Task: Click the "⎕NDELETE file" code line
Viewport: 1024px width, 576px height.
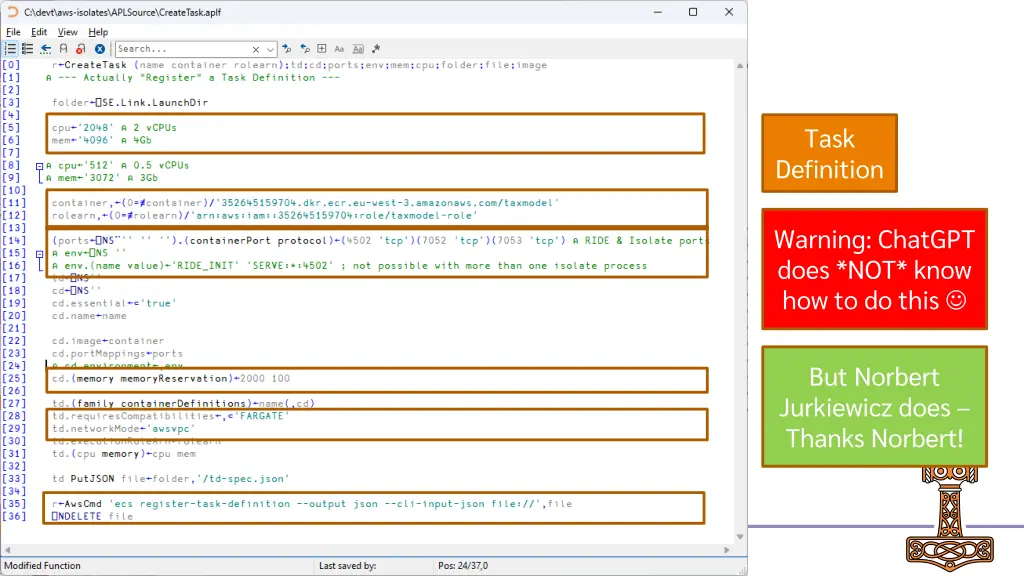Action: (x=92, y=517)
